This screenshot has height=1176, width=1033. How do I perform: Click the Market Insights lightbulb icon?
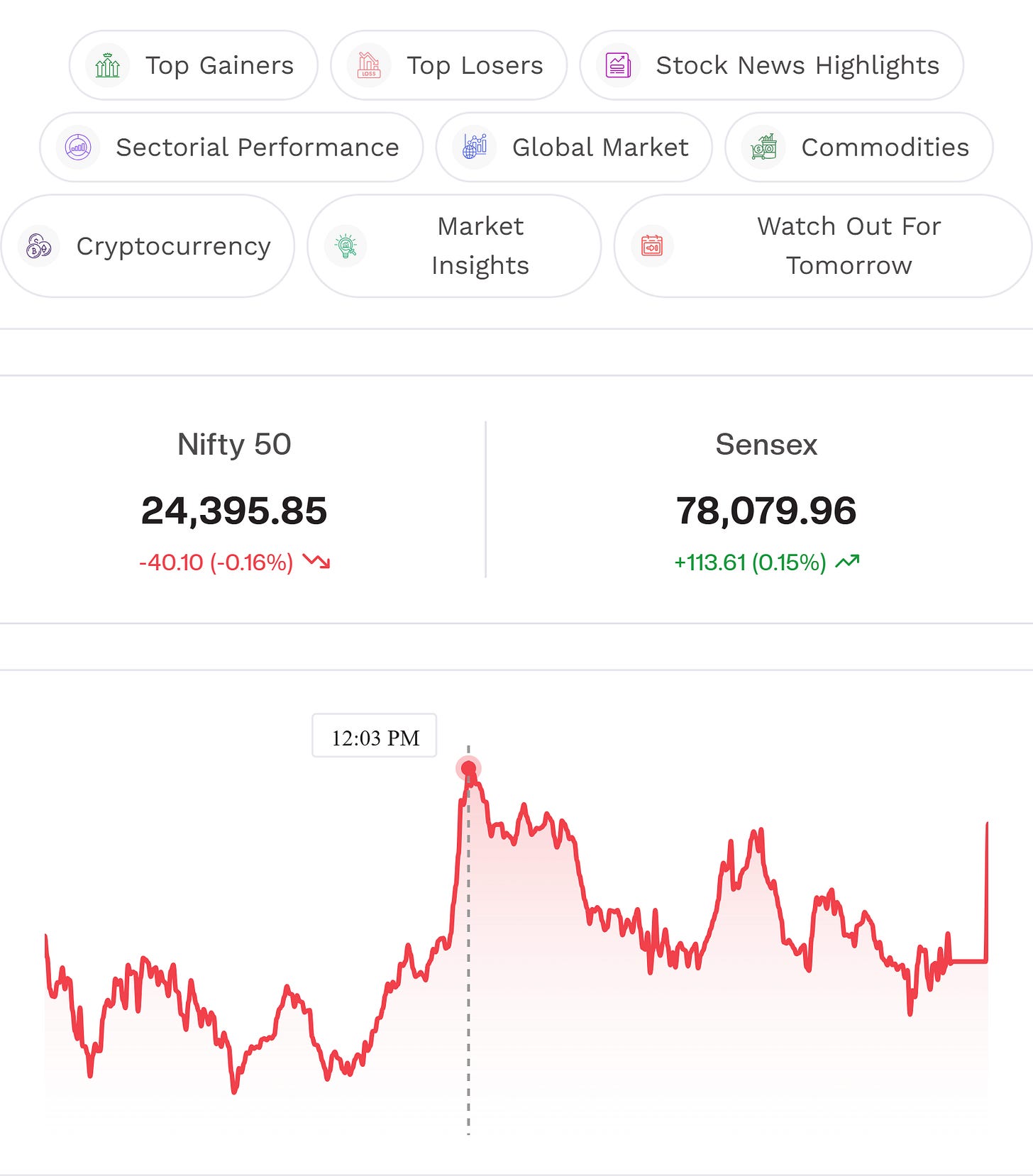tap(346, 246)
